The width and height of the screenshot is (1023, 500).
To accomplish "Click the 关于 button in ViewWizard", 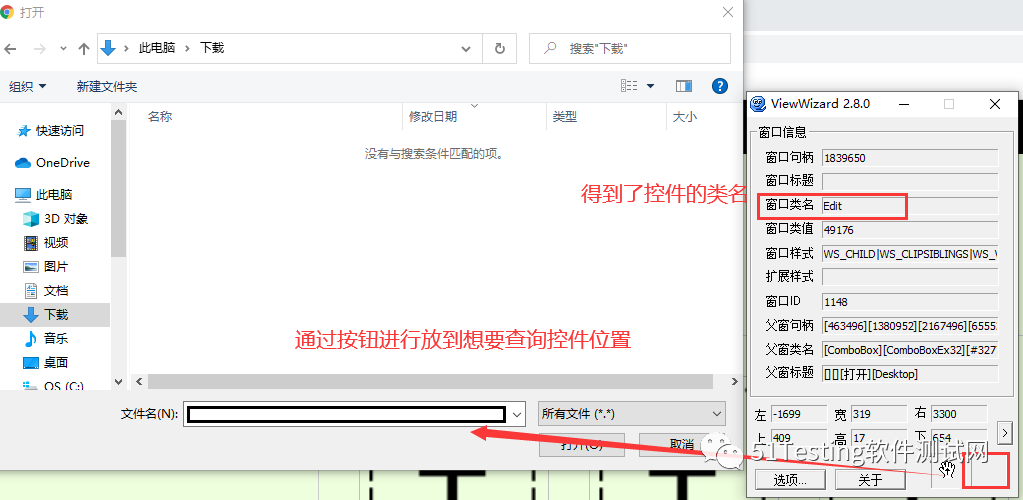I will [x=870, y=480].
